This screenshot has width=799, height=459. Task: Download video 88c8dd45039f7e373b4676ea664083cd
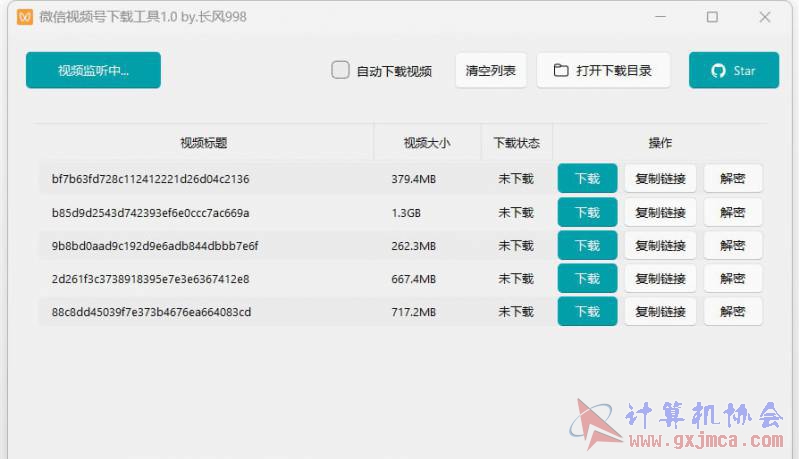[588, 311]
